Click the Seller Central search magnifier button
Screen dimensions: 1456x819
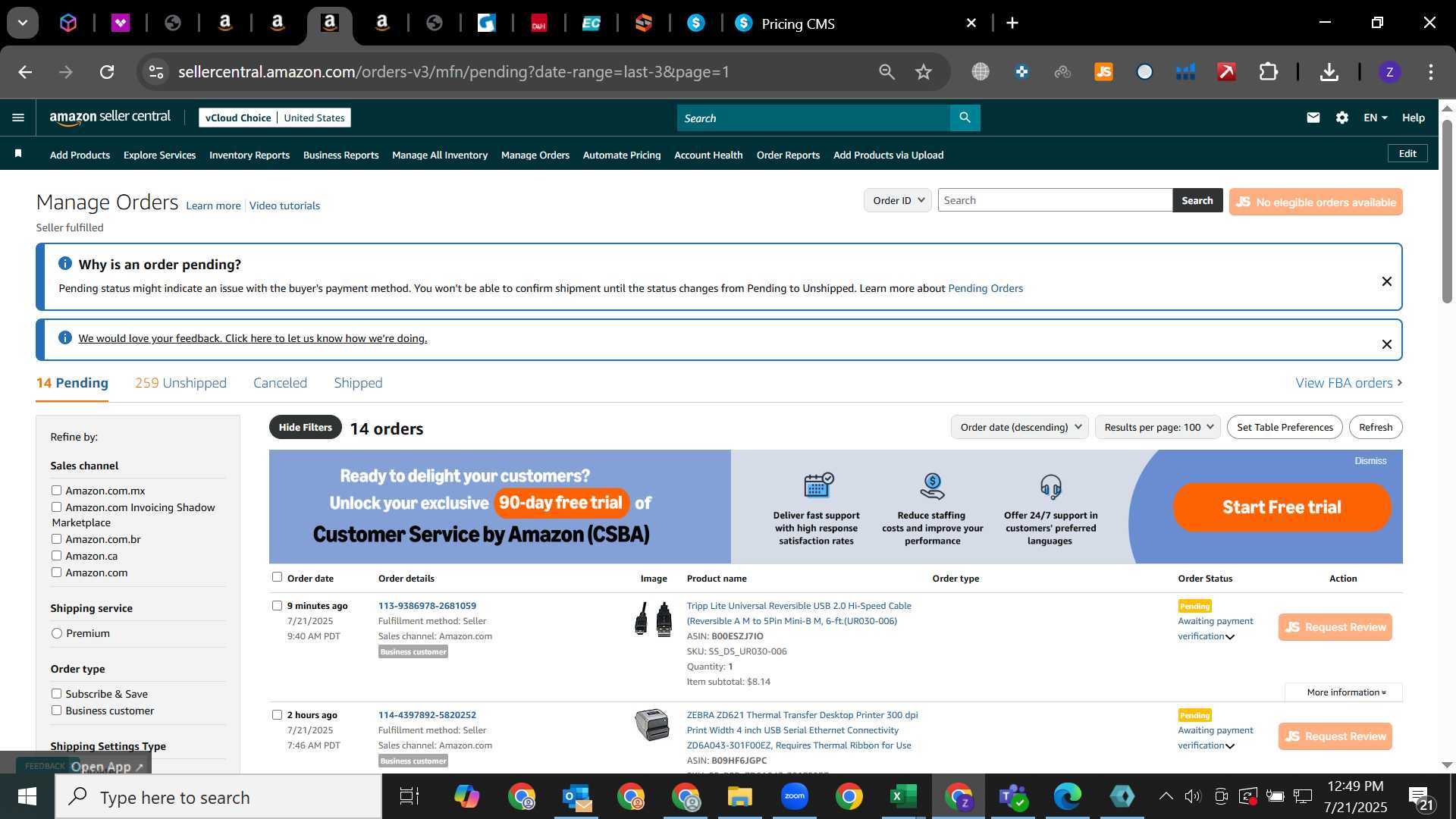point(965,118)
